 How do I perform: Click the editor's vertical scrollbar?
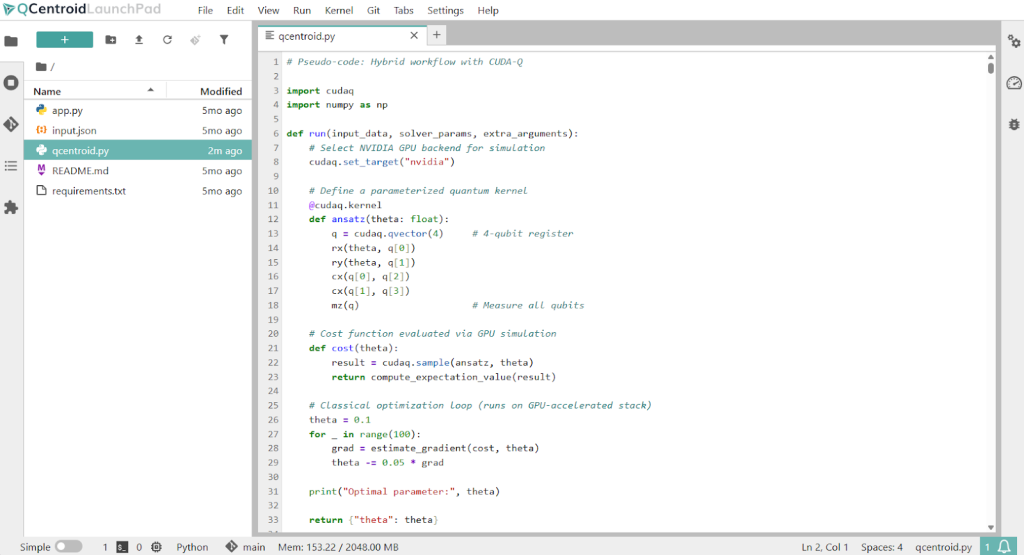pos(990,290)
